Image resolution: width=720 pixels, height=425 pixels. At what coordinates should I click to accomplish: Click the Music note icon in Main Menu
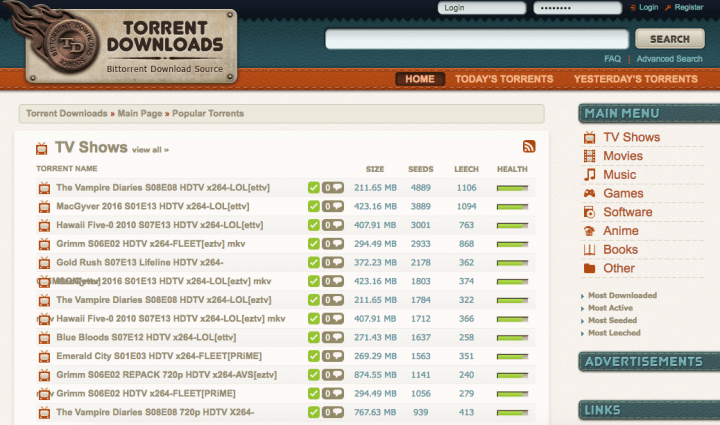(590, 175)
